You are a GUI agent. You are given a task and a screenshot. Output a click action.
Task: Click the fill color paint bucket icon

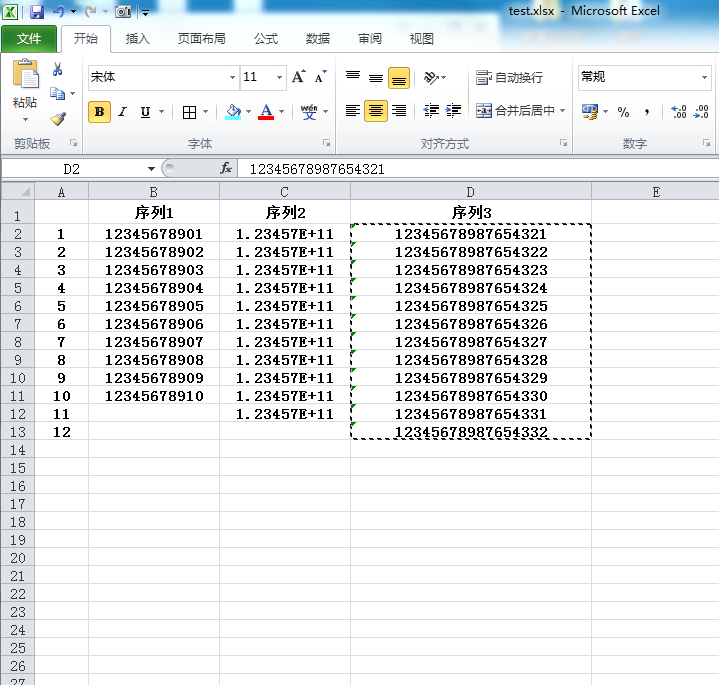point(233,112)
